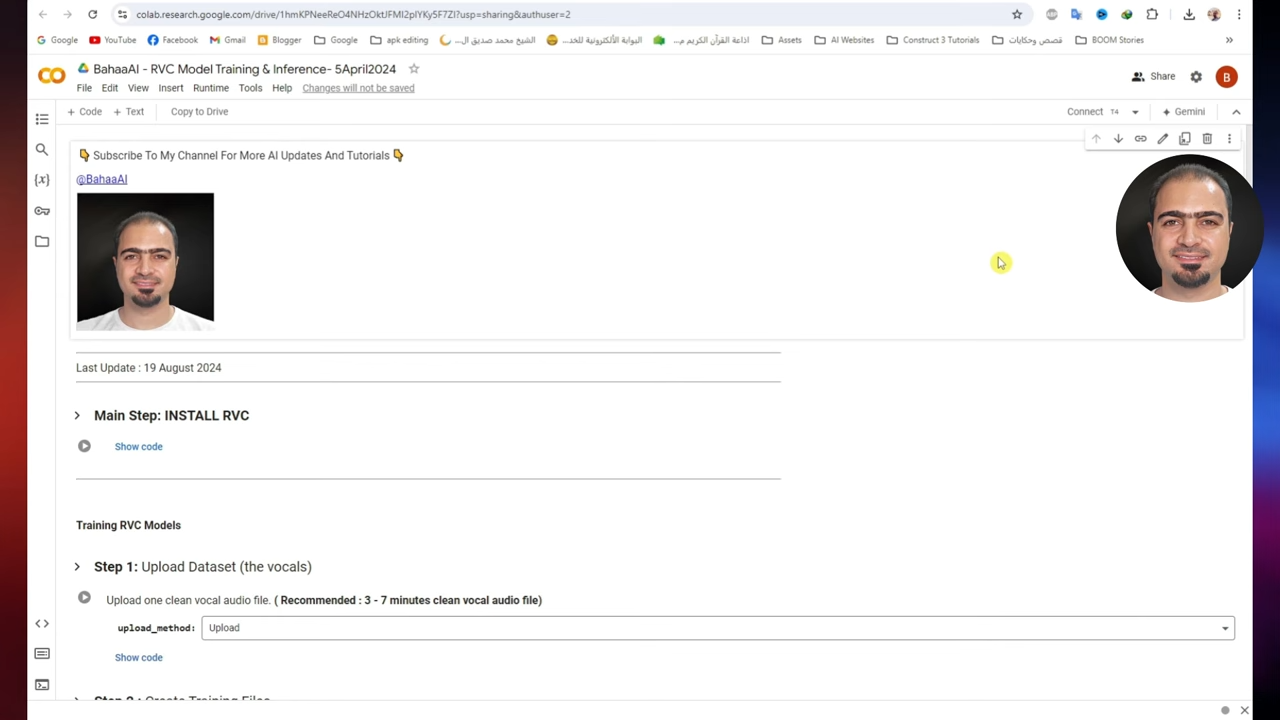
Task: Click the Copy to Drive button
Action: click(199, 112)
